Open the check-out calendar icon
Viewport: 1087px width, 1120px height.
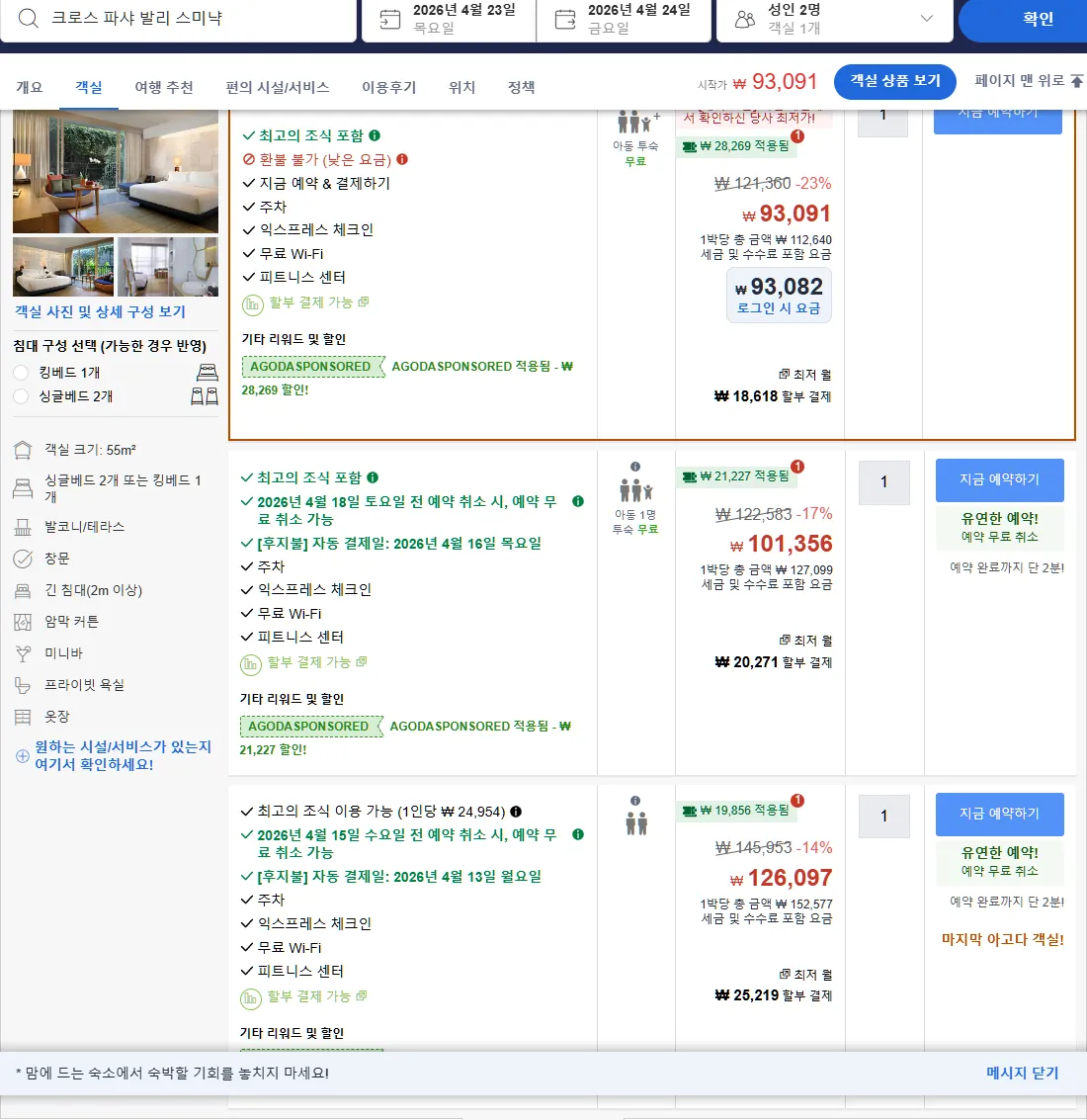pos(565,20)
